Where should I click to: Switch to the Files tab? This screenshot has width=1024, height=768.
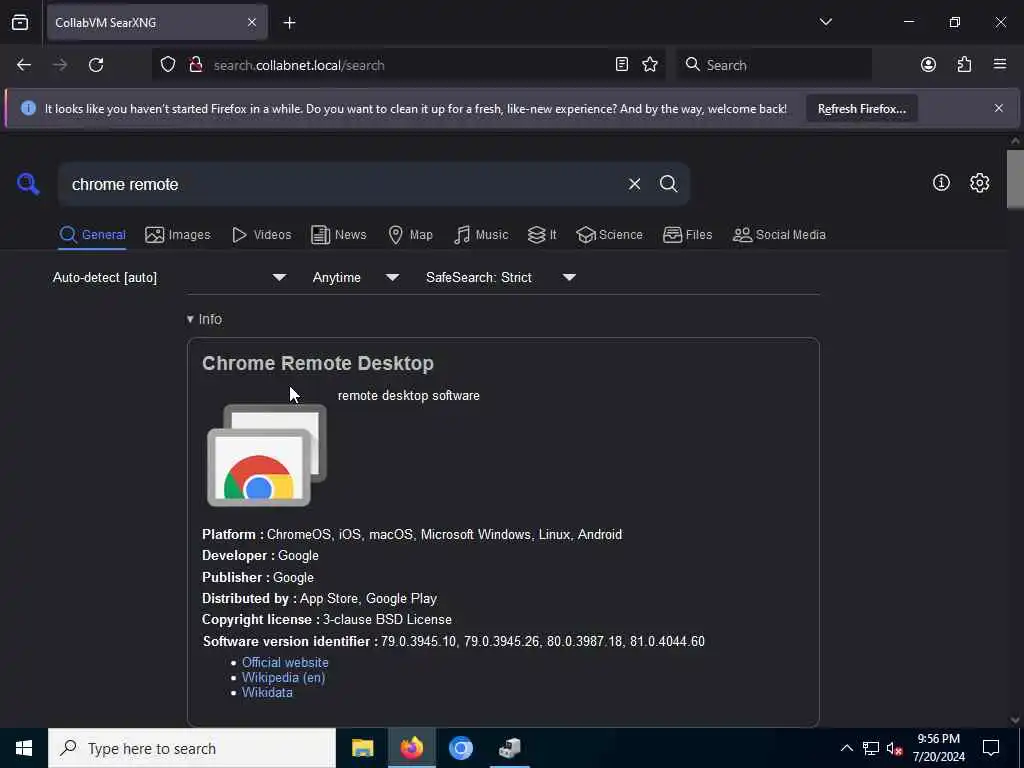tap(687, 235)
